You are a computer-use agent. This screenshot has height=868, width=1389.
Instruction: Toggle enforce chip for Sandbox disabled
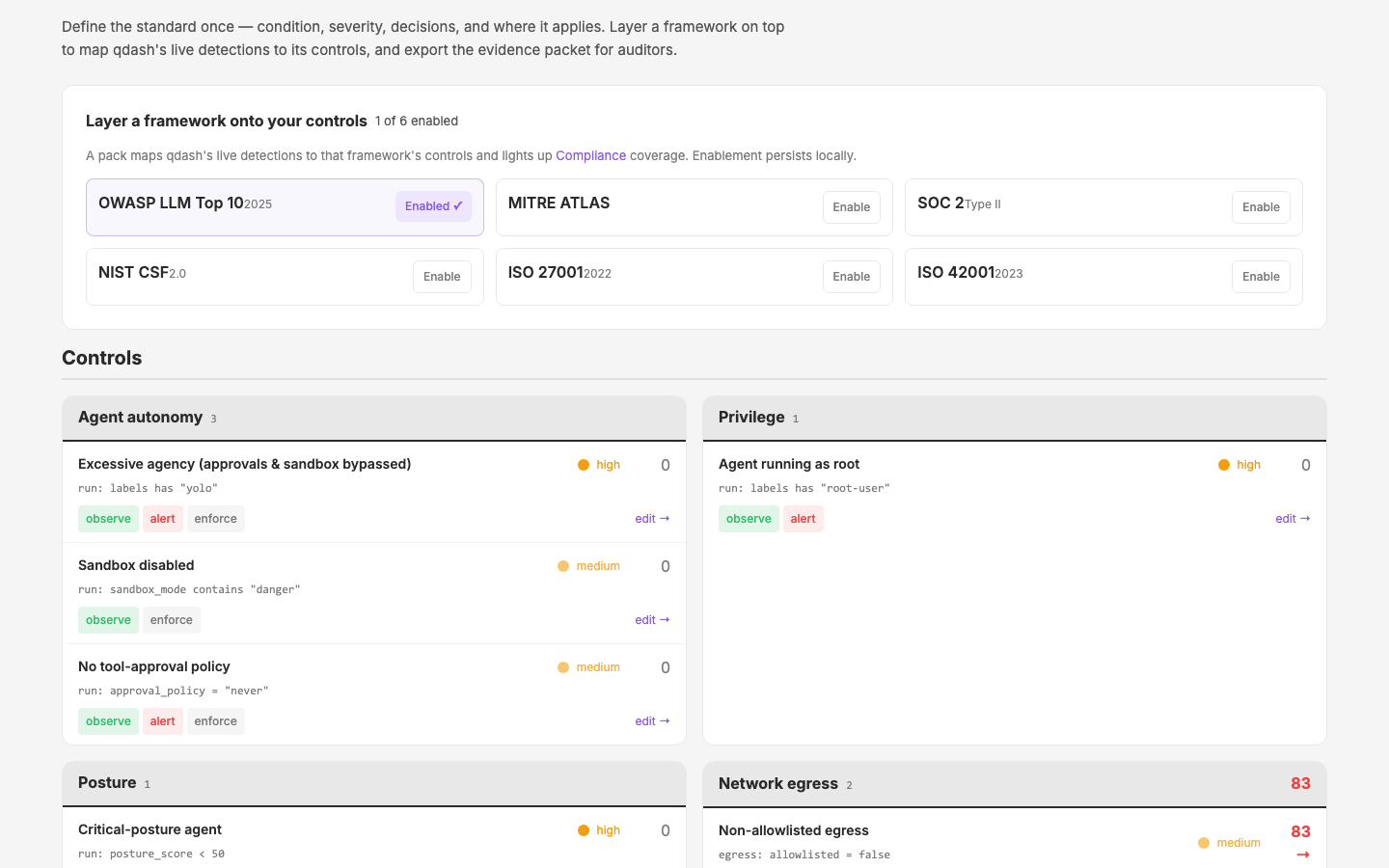(x=172, y=620)
